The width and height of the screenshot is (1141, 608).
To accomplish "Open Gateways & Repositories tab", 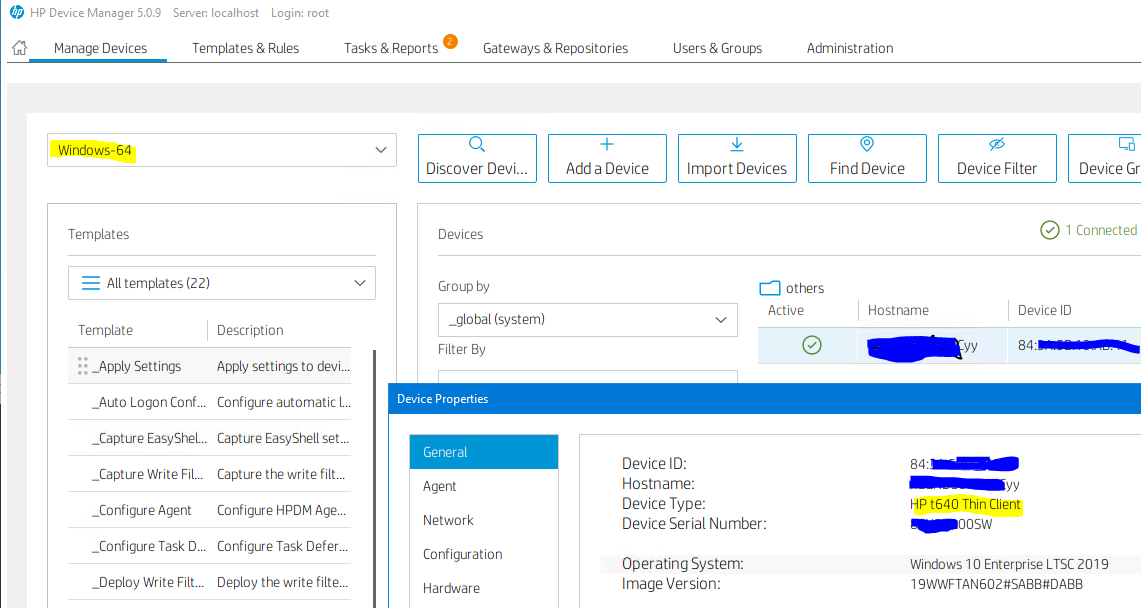I will [555, 48].
